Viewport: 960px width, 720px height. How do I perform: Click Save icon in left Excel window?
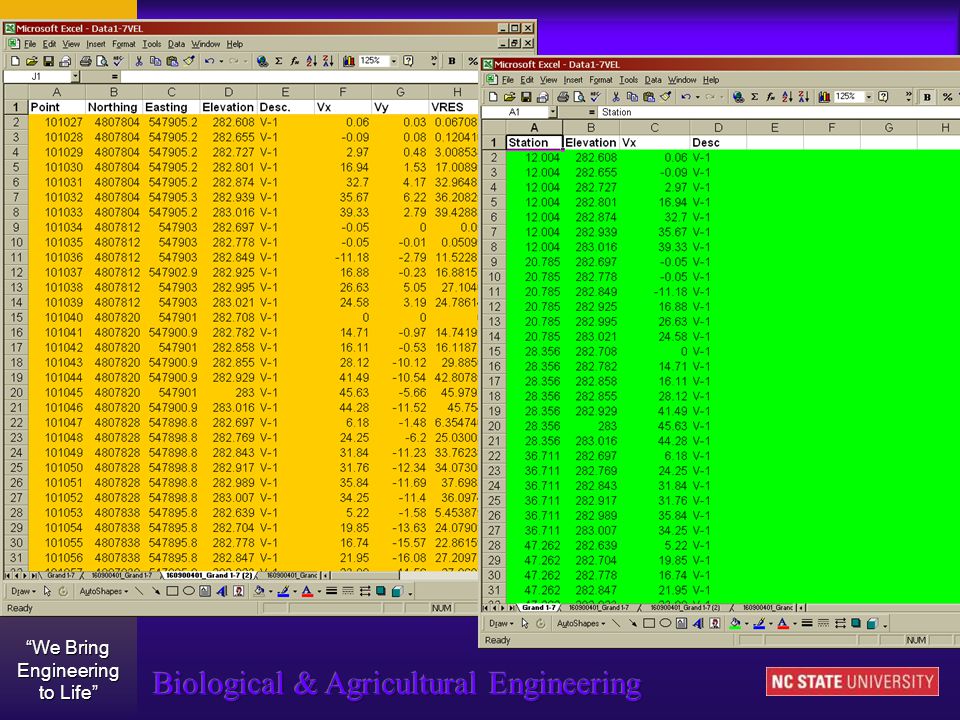coord(48,61)
